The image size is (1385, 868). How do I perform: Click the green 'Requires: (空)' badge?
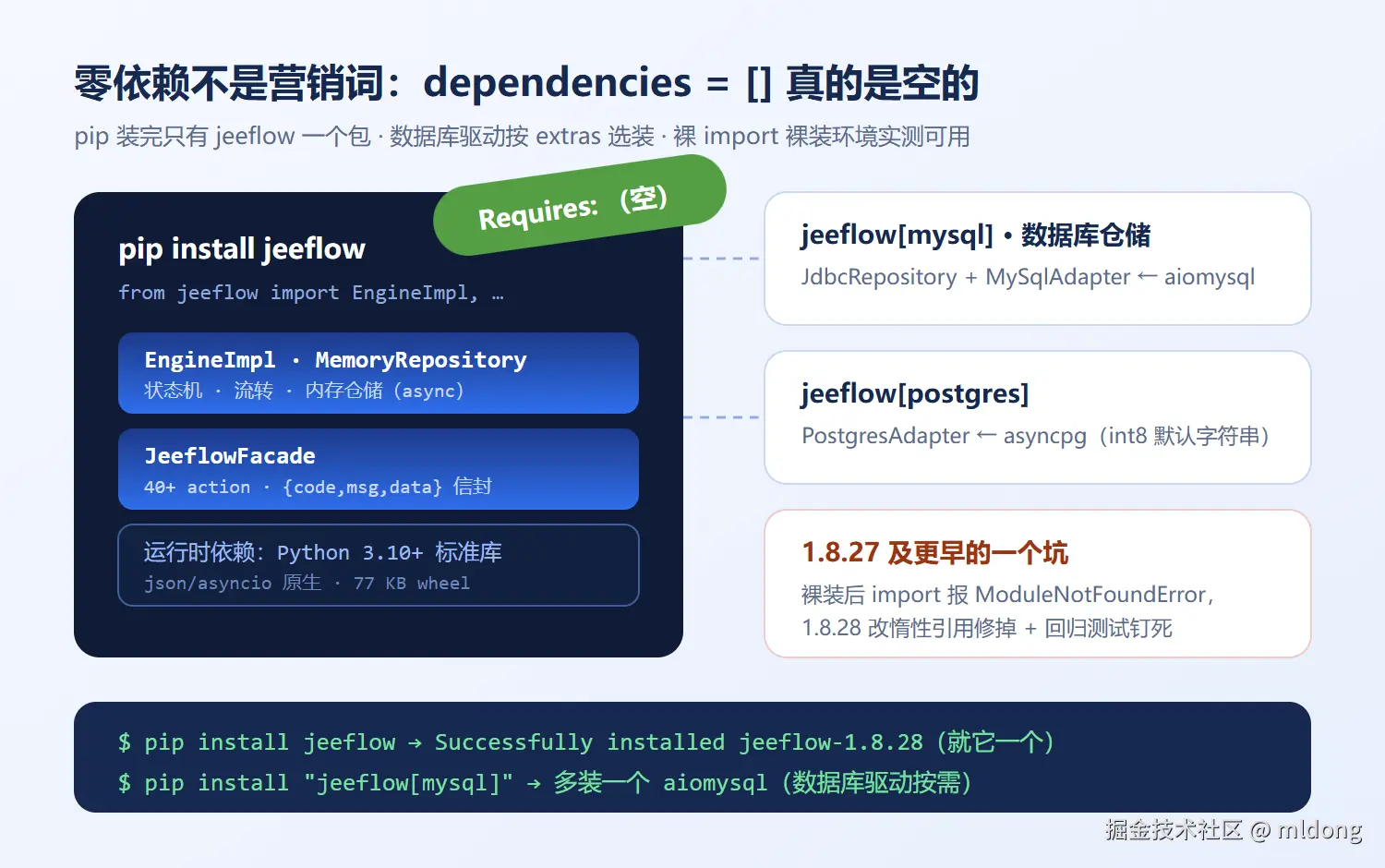[580, 205]
